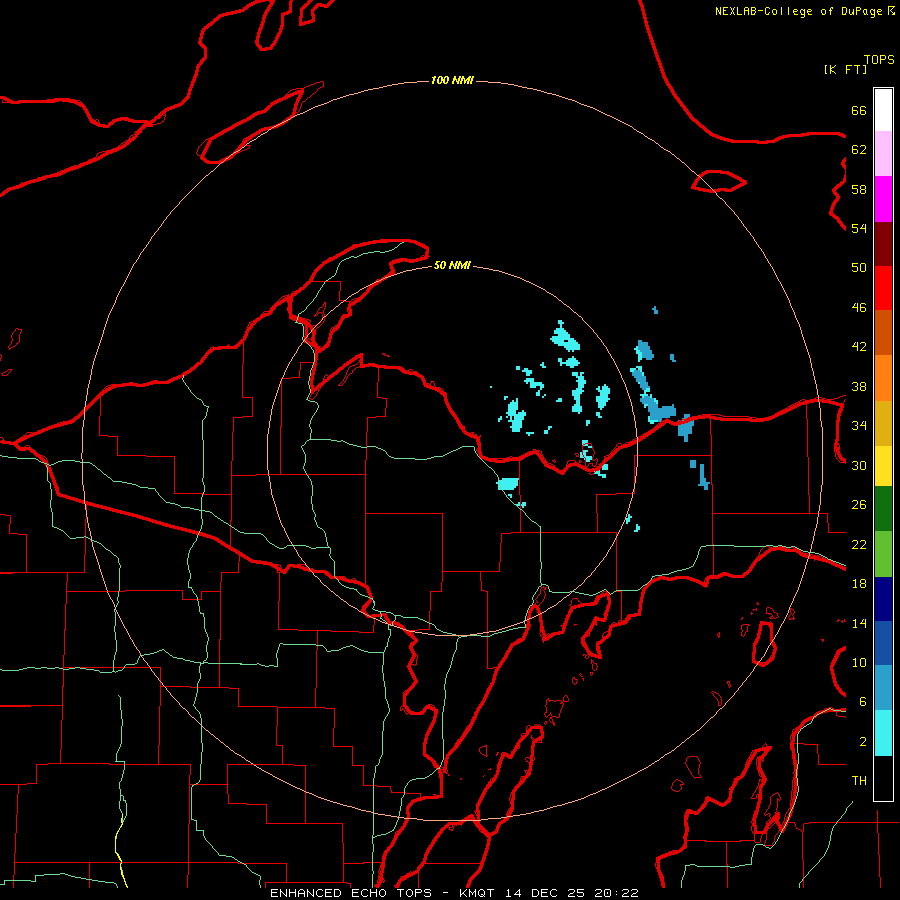900x900 pixels.
Task: Click the TH legend label
Action: [x=859, y=781]
